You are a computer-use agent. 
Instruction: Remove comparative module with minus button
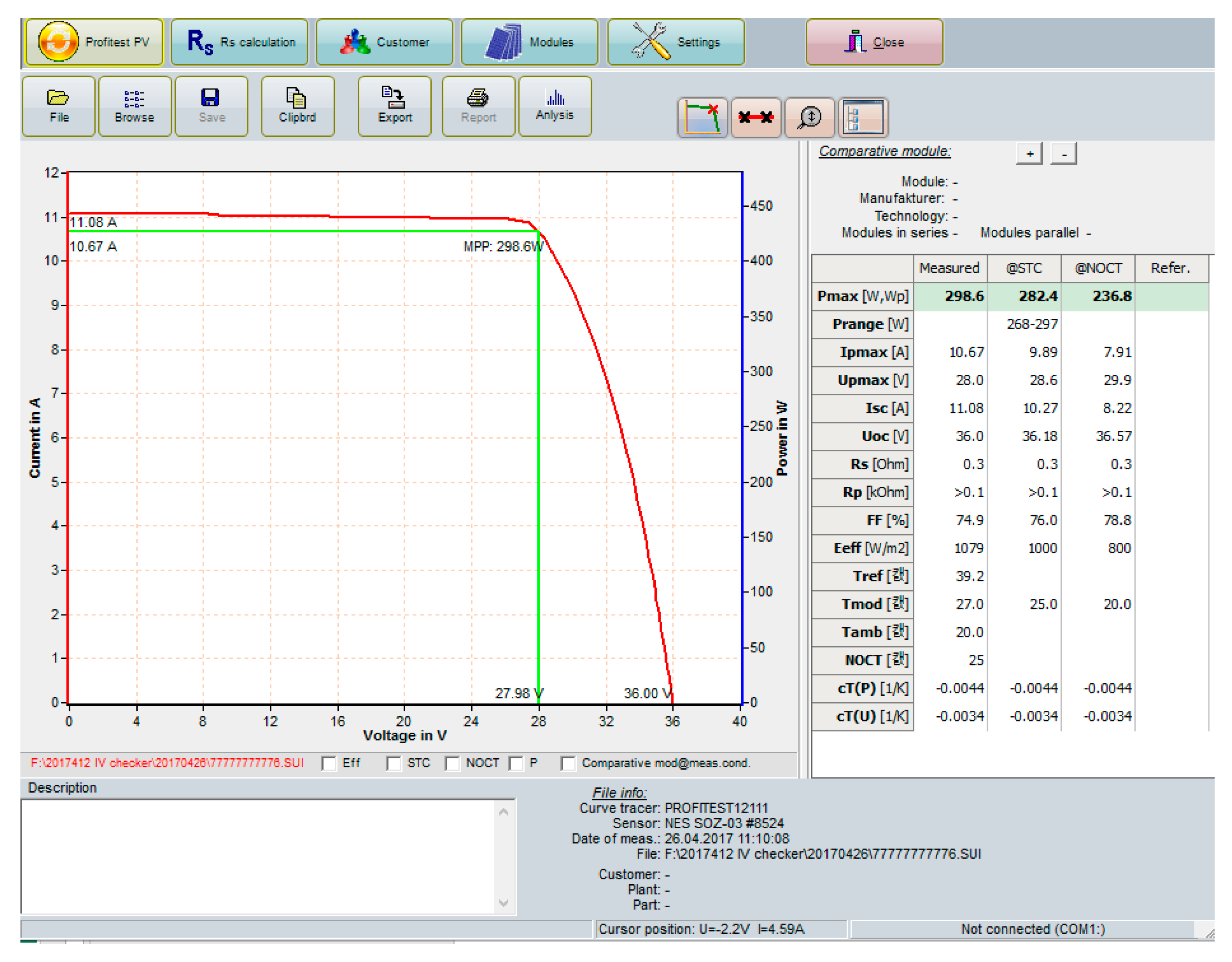pyautogui.click(x=1064, y=153)
